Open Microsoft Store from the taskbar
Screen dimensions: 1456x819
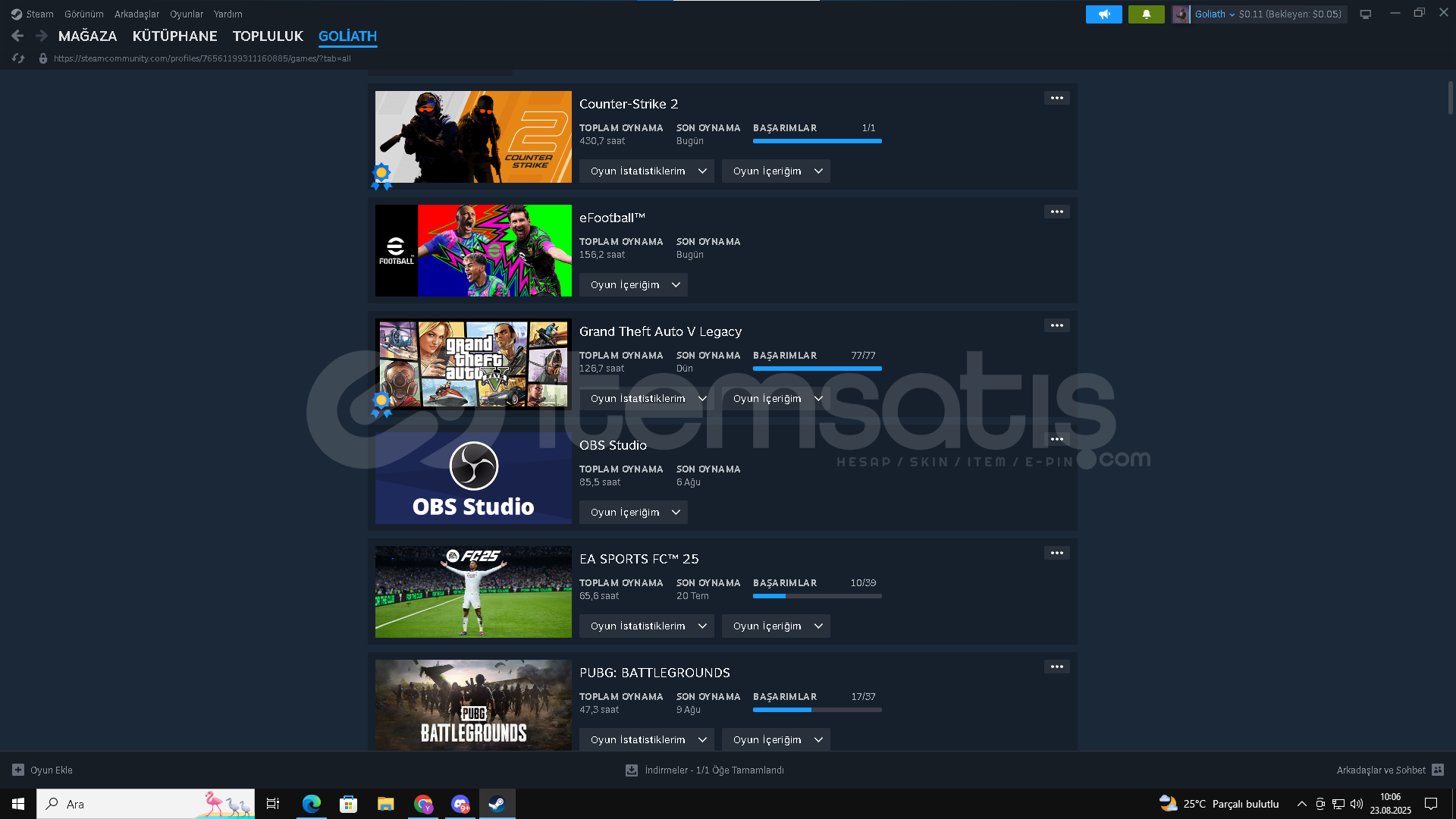click(348, 804)
